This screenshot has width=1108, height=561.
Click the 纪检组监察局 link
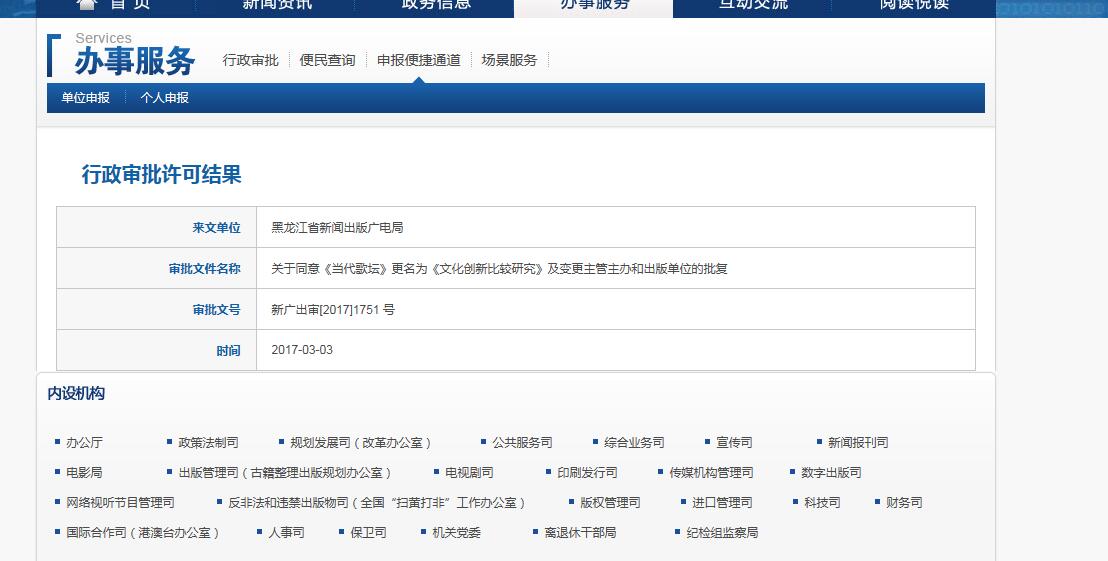coord(722,533)
